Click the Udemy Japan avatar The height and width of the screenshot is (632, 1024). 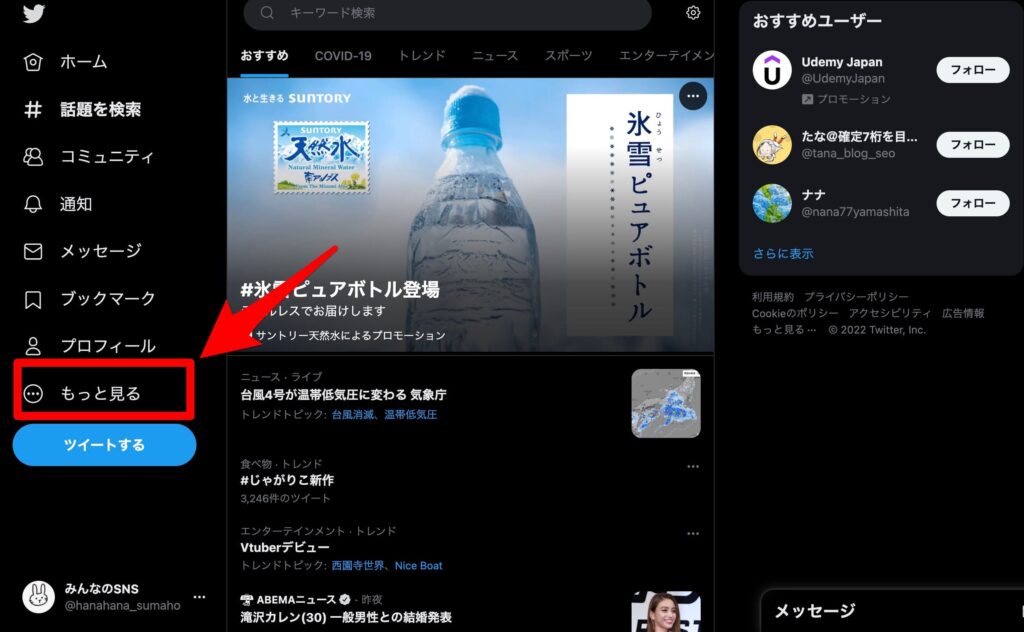(772, 70)
